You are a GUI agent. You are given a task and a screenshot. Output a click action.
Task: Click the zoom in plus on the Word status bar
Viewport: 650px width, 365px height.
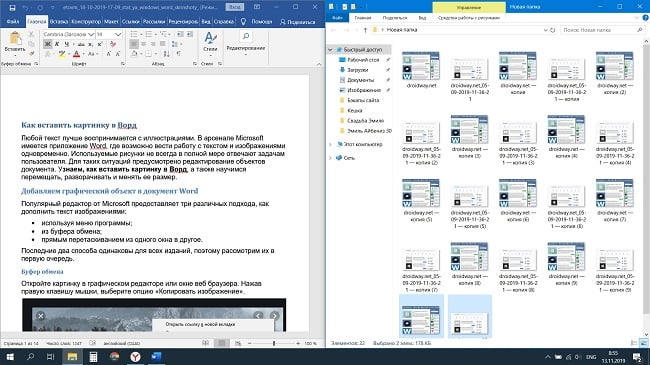298,343
